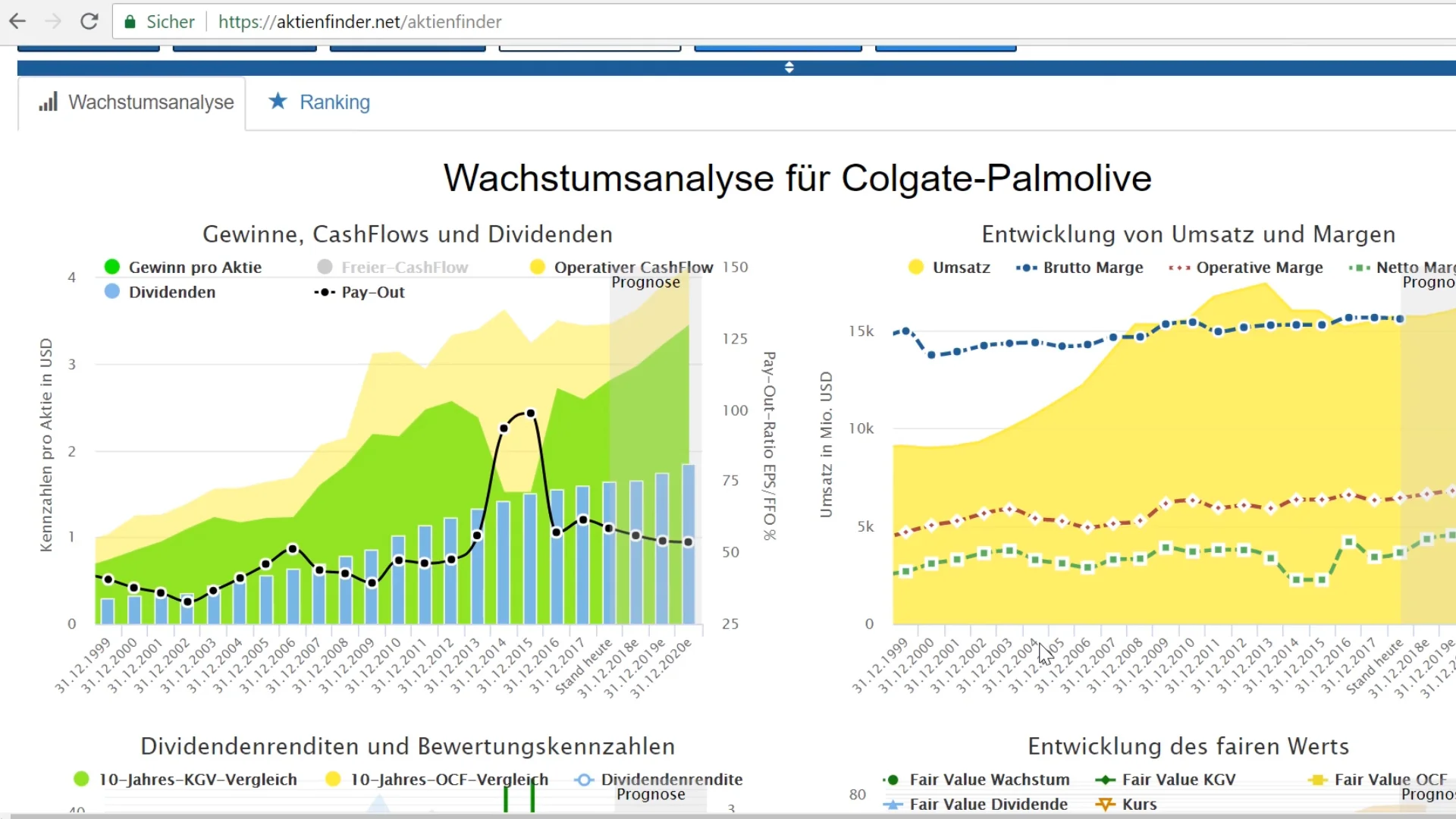Open the Wachstumsanalyse tab

[x=132, y=102]
